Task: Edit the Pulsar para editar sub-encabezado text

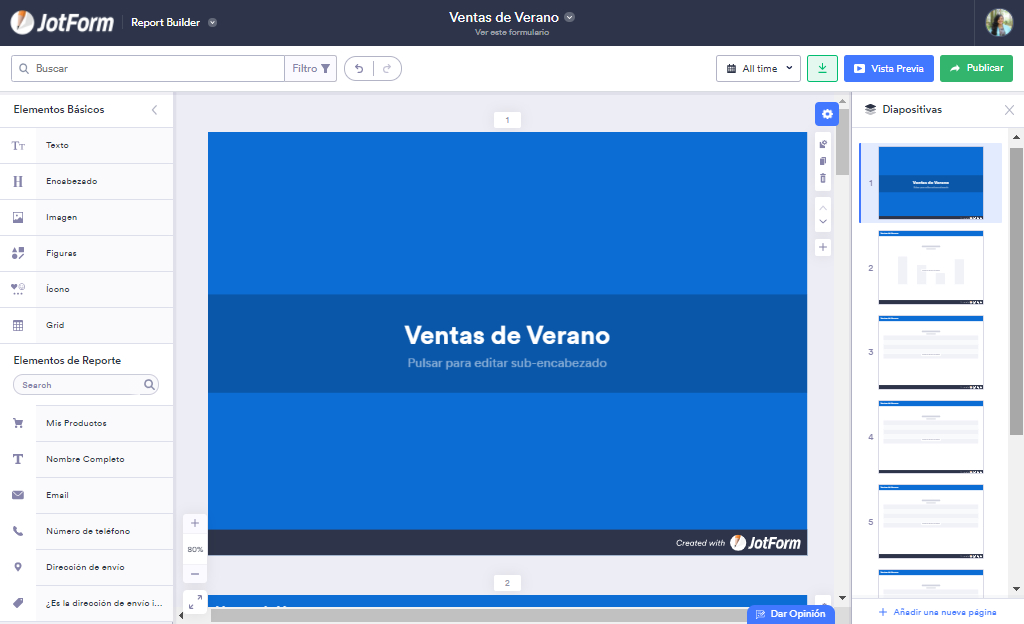Action: point(507,363)
